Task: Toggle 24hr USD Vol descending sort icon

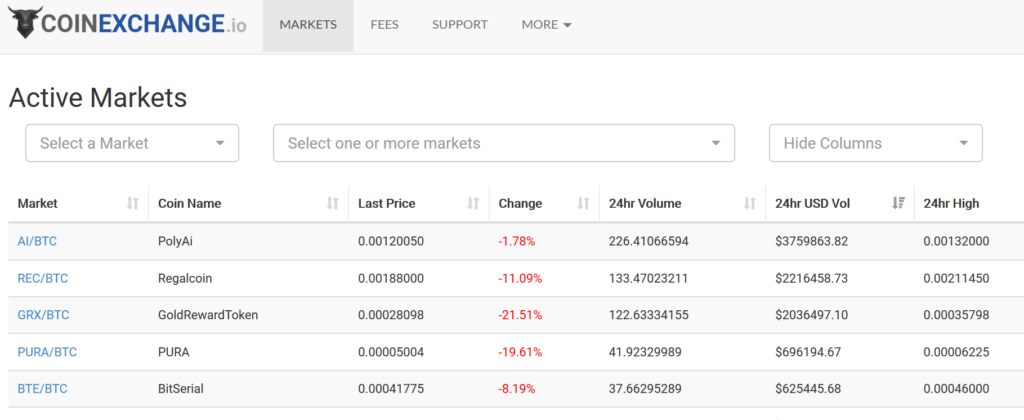Action: click(899, 203)
